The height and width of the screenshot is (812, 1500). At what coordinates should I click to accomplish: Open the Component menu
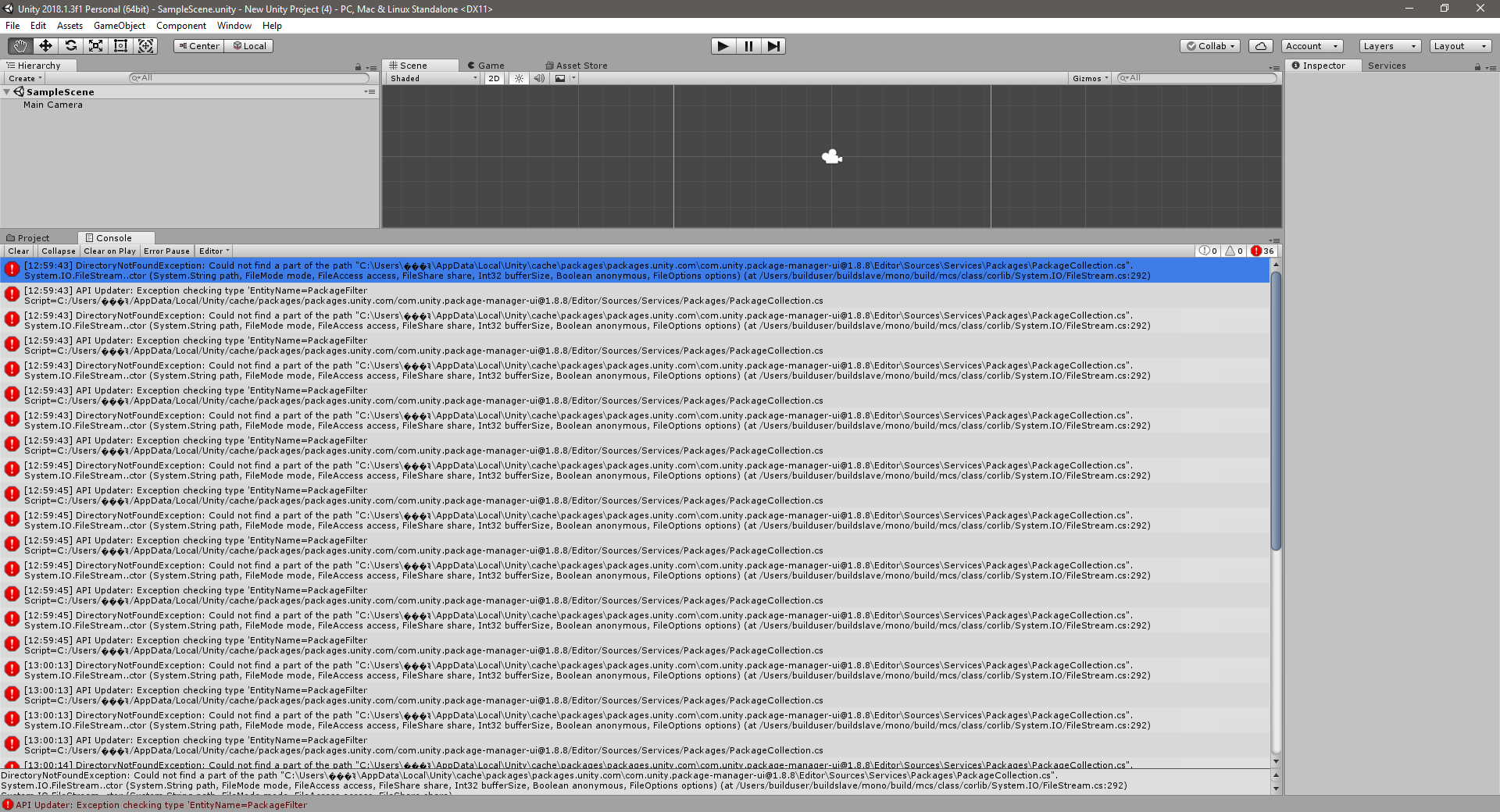[181, 26]
